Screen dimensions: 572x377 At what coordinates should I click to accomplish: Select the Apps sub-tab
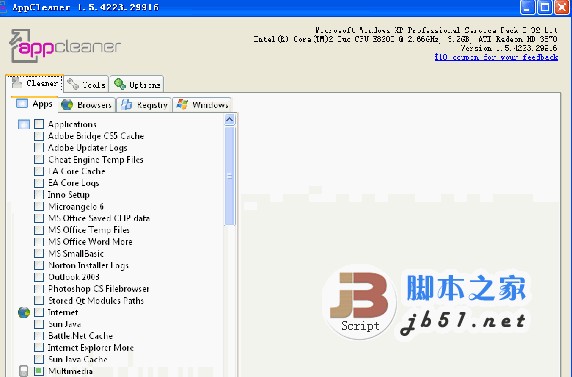pos(34,104)
